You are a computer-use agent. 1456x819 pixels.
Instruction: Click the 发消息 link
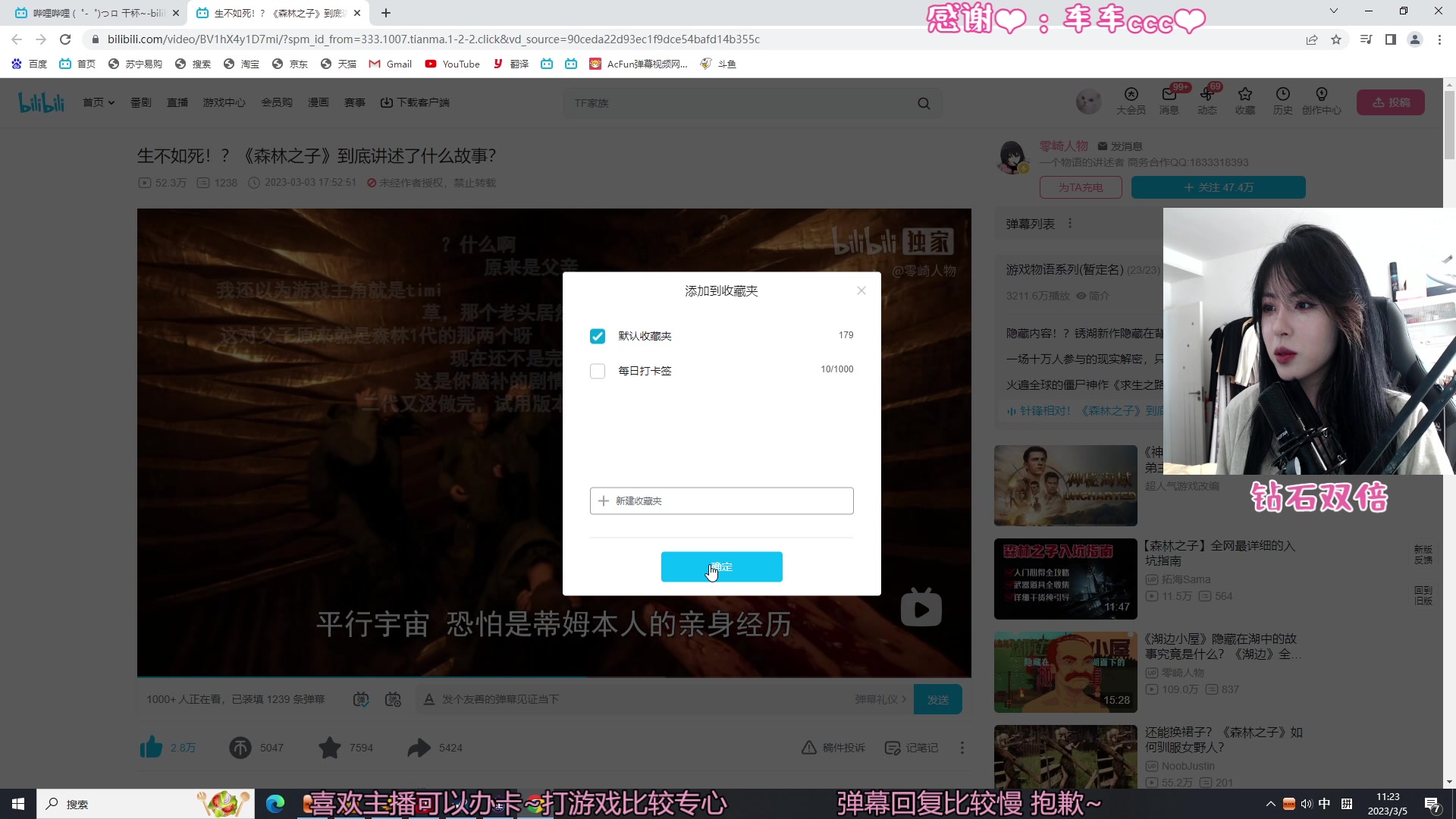[x=1120, y=146]
